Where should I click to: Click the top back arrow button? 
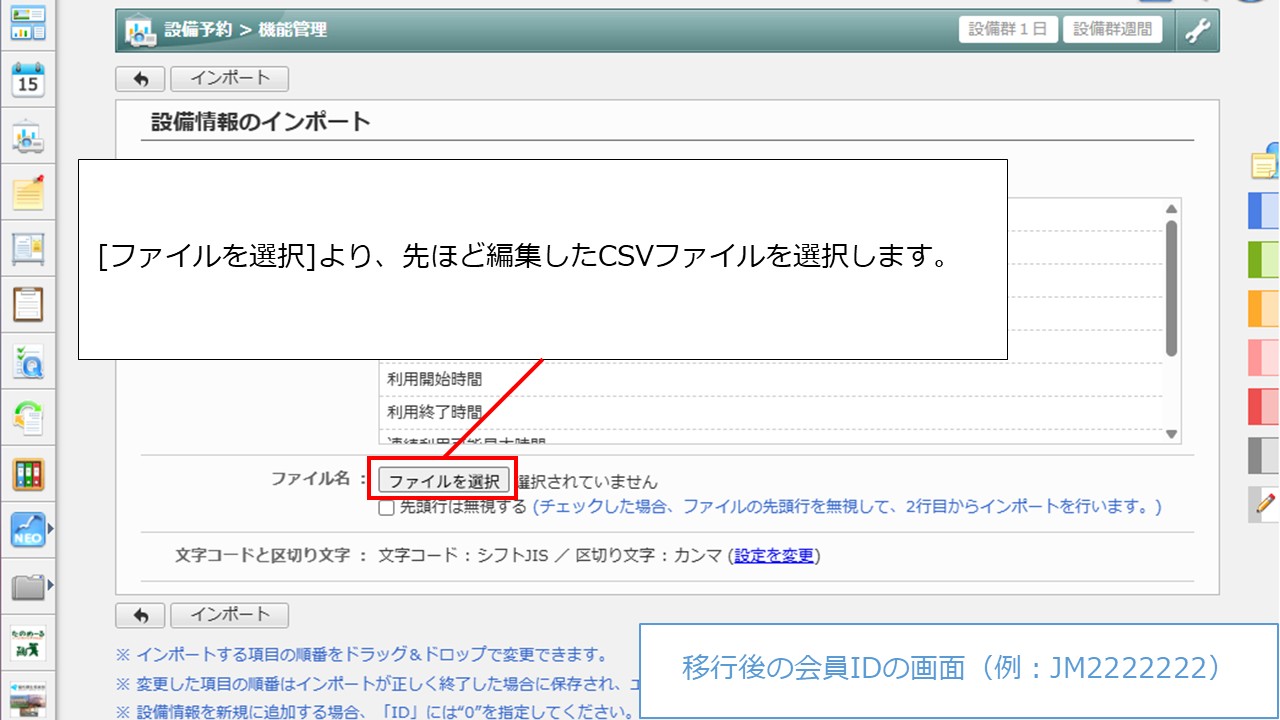pos(140,79)
